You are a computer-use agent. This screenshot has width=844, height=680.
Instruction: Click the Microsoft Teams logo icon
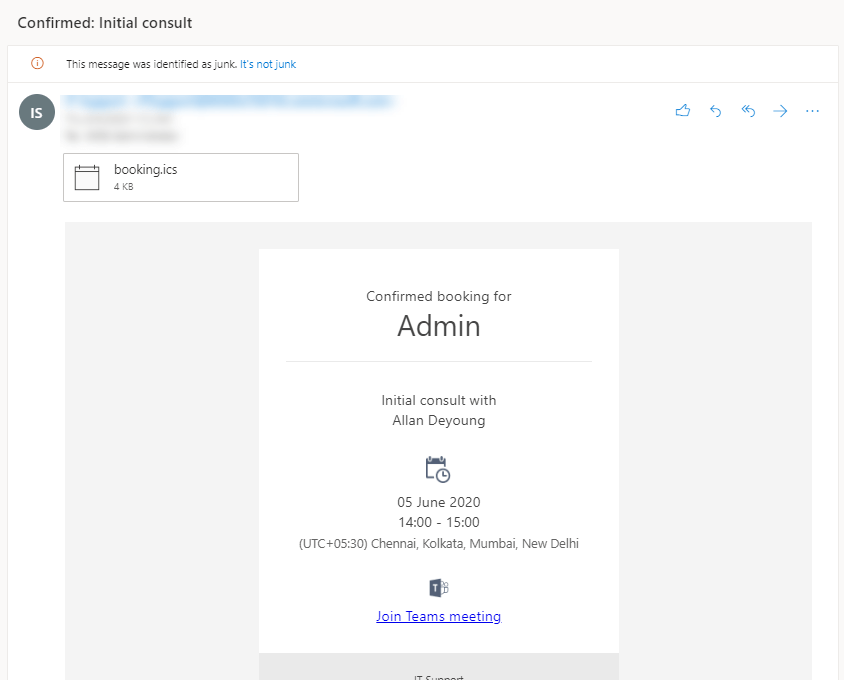coord(438,587)
